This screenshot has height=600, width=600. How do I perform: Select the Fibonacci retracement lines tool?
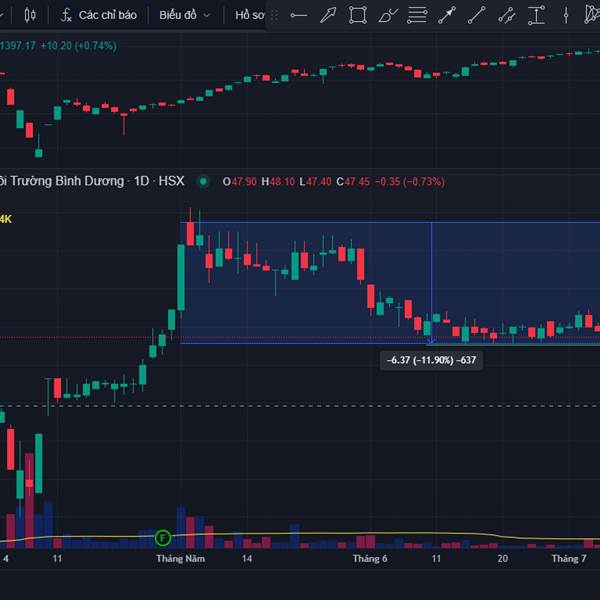coord(417,15)
